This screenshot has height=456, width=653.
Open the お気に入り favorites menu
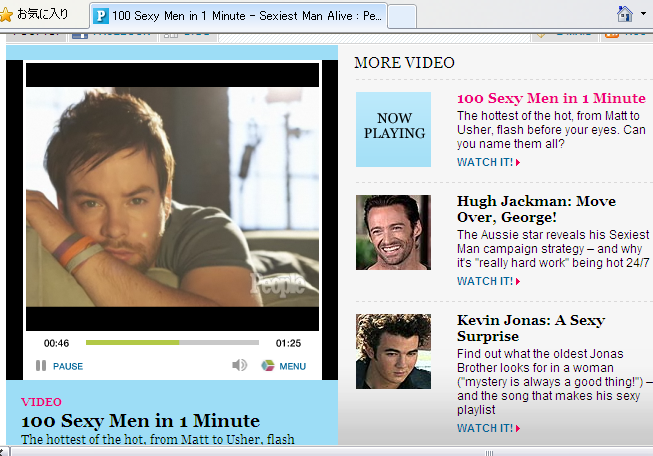pos(42,15)
